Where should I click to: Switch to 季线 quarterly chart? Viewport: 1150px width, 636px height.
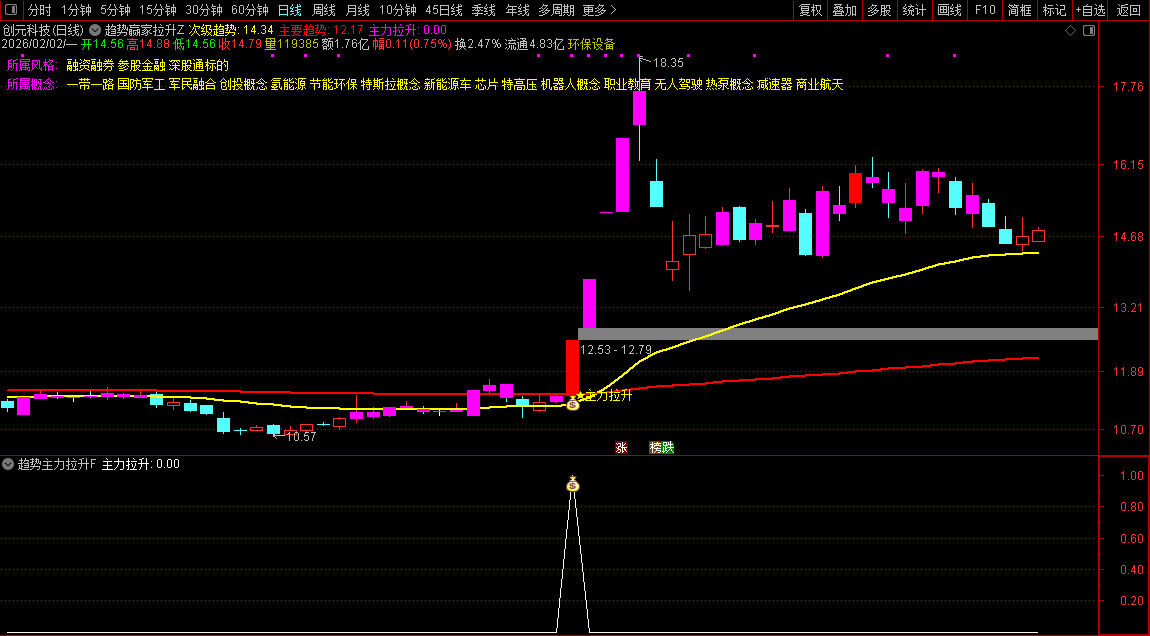[x=483, y=10]
